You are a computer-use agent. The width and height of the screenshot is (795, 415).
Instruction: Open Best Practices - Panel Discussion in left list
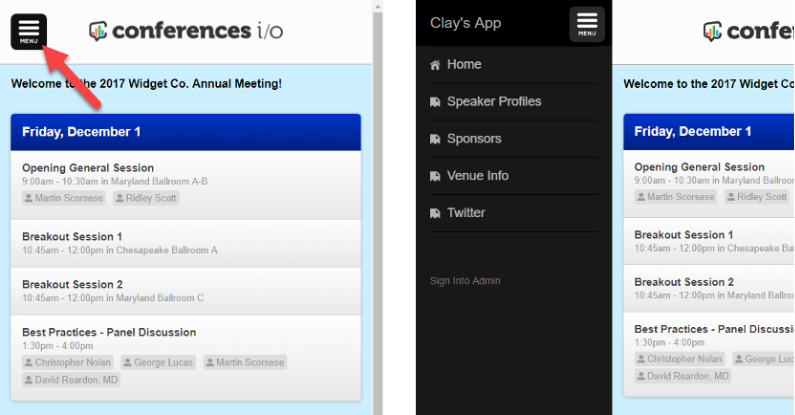(x=109, y=332)
